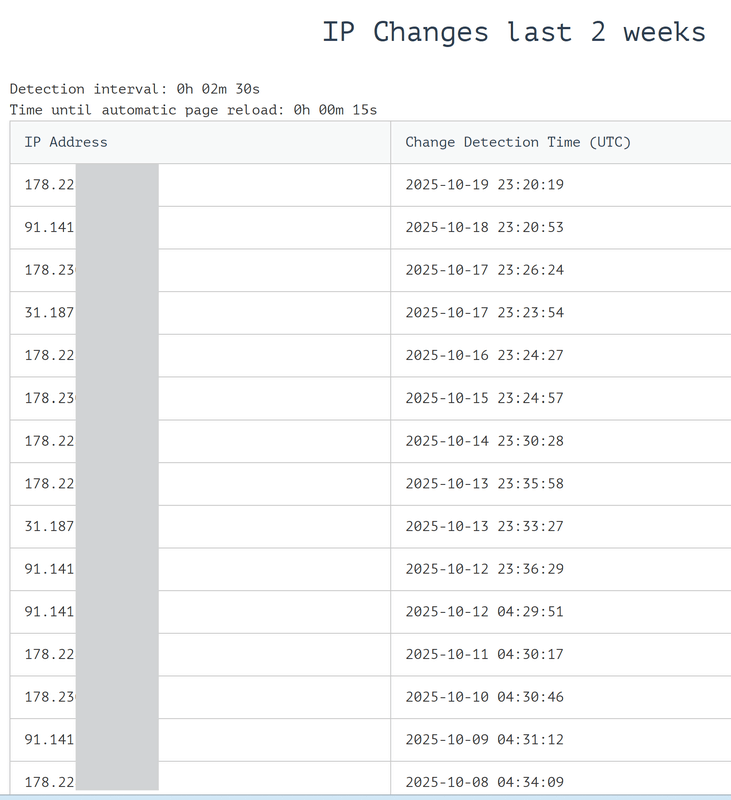Click the 2025-10-12 23:36:29 detection time
This screenshot has width=731, height=800.
484,569
